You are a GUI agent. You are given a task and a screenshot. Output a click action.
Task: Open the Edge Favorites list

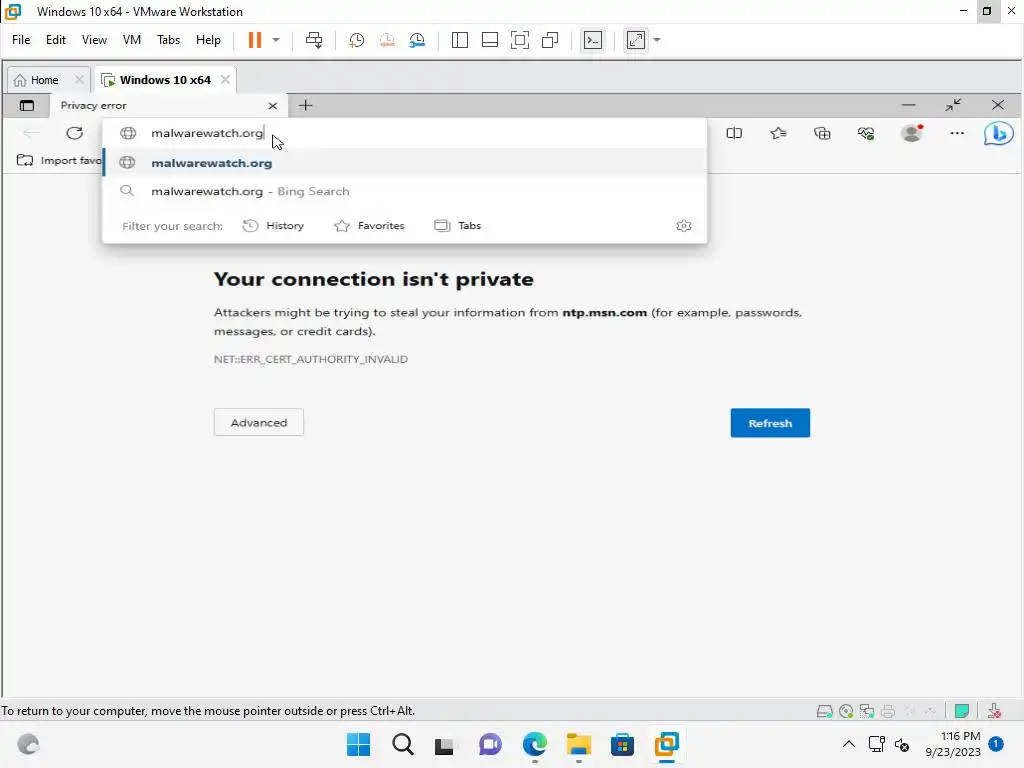(x=778, y=133)
